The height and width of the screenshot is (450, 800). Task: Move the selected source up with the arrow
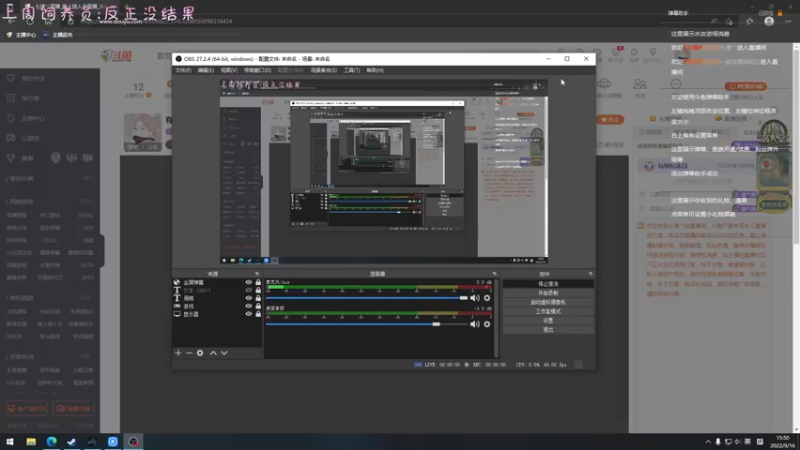(213, 353)
